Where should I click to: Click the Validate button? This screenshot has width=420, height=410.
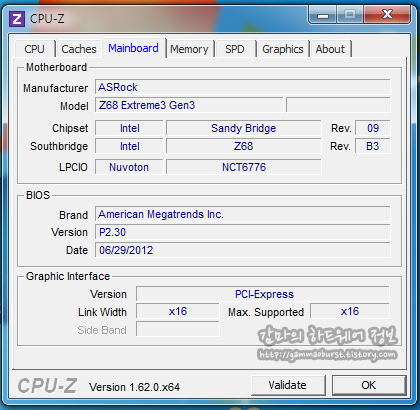[x=288, y=385]
